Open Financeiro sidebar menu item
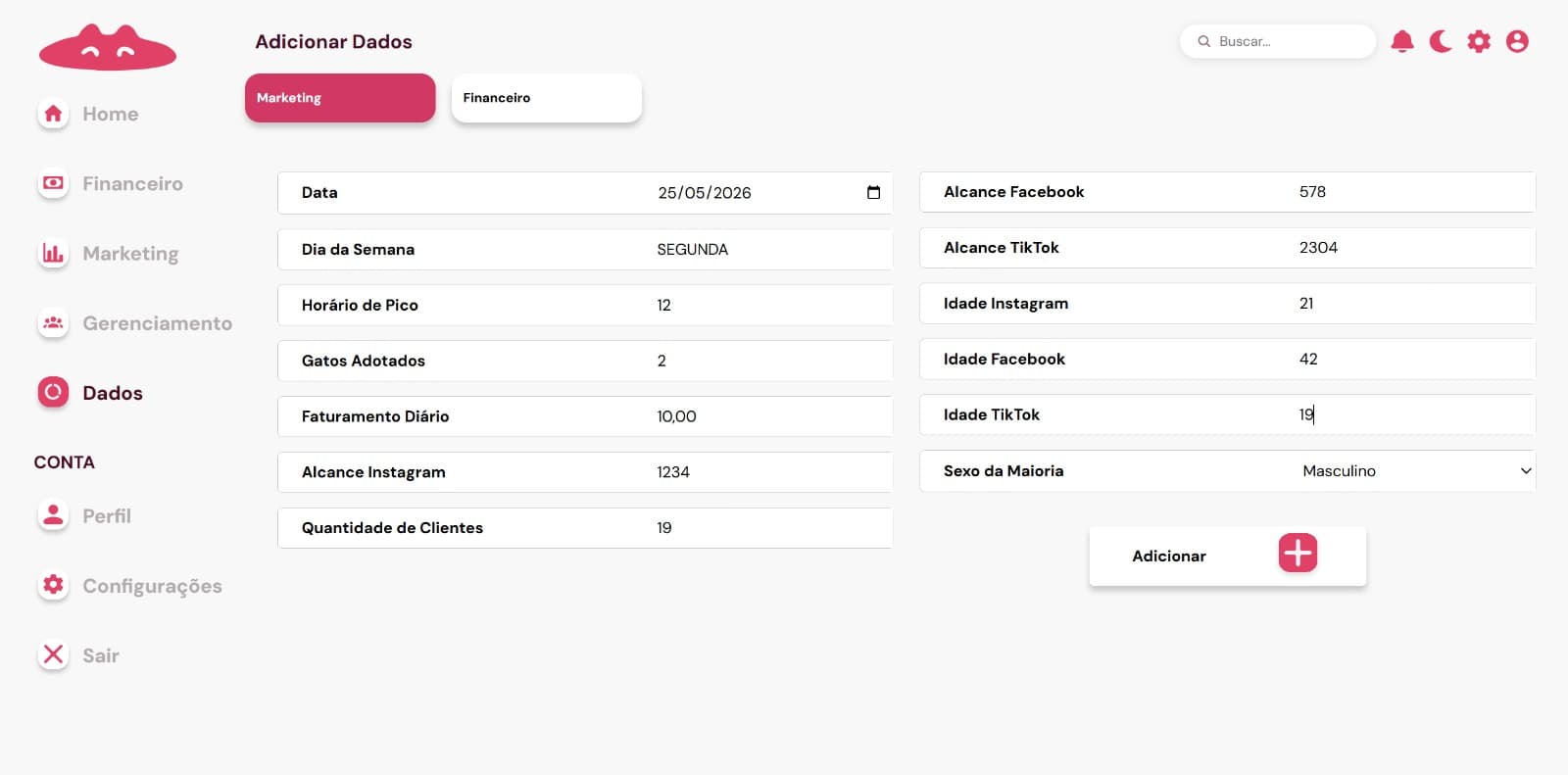Image resolution: width=1568 pixels, height=775 pixels. tap(132, 183)
